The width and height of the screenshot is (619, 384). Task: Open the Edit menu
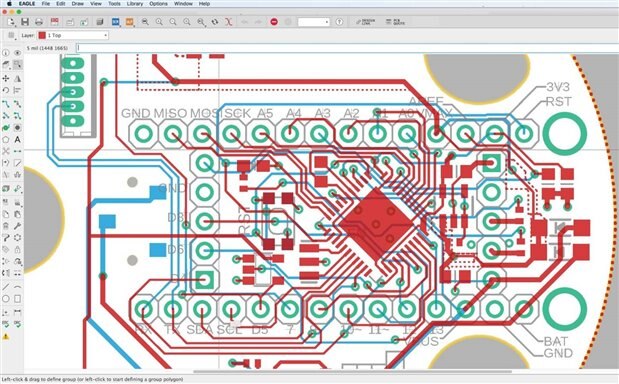coord(60,4)
